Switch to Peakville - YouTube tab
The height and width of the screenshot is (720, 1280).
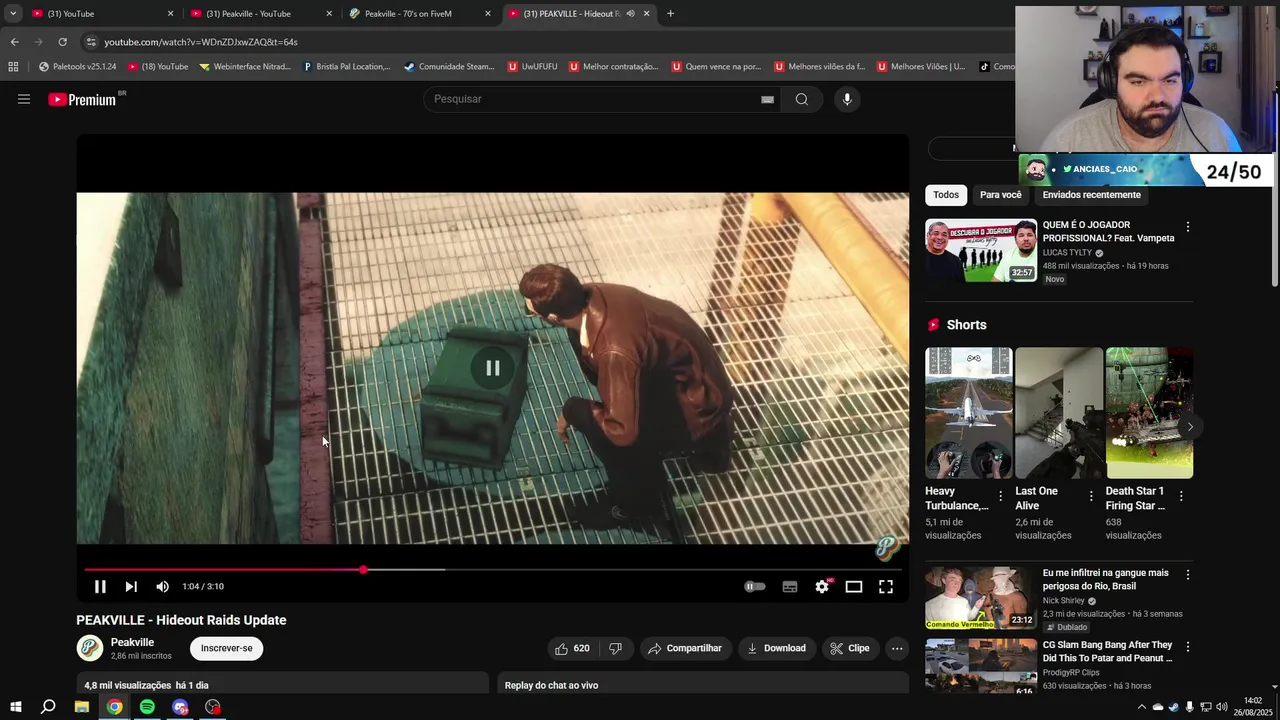(260, 14)
